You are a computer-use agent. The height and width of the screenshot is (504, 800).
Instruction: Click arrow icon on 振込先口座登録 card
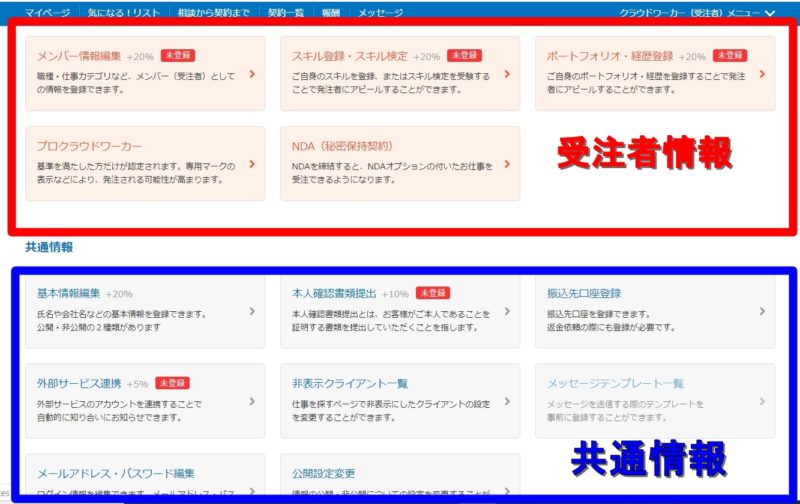762,311
